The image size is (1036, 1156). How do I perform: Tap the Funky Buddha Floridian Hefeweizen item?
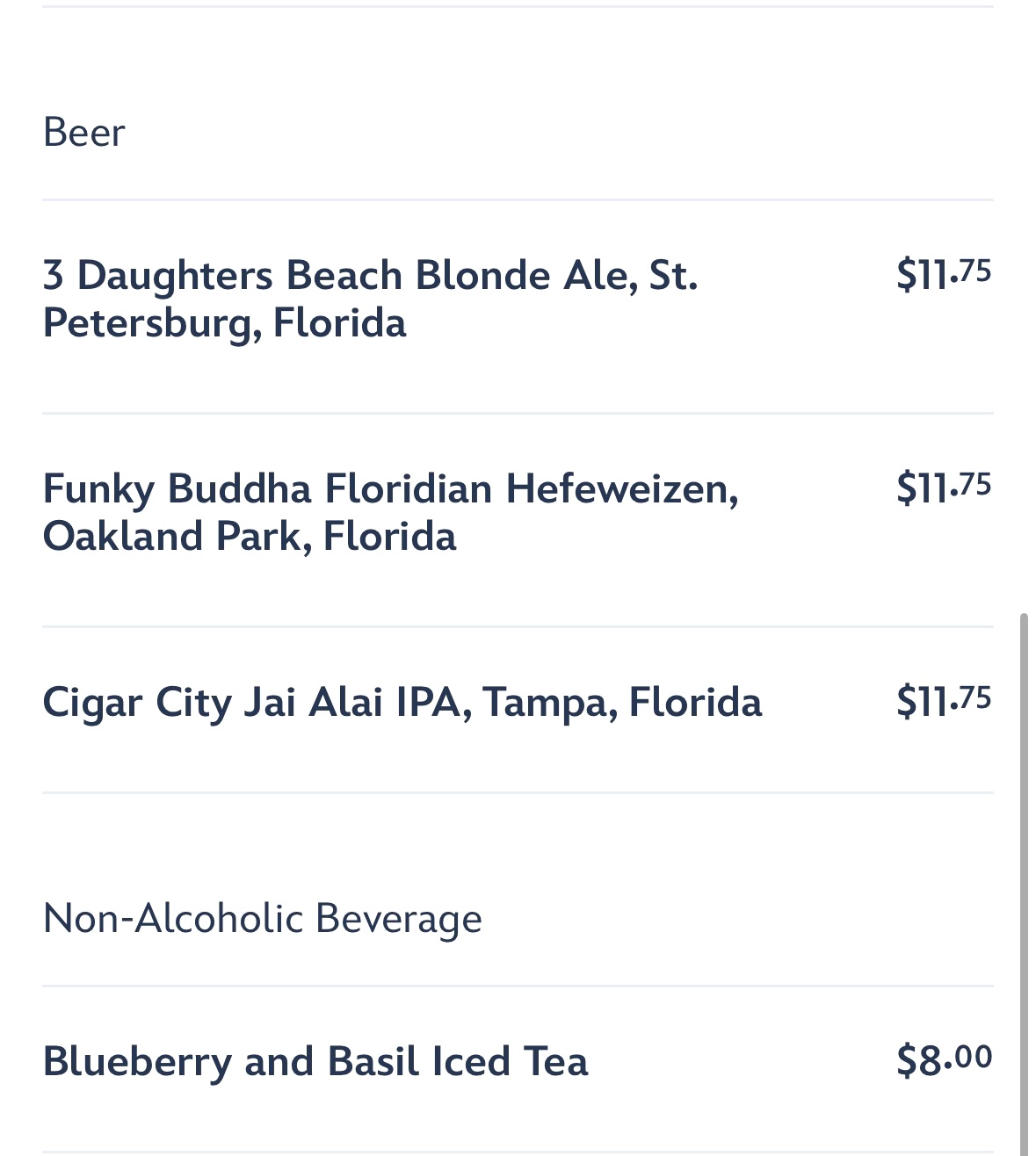click(x=390, y=512)
